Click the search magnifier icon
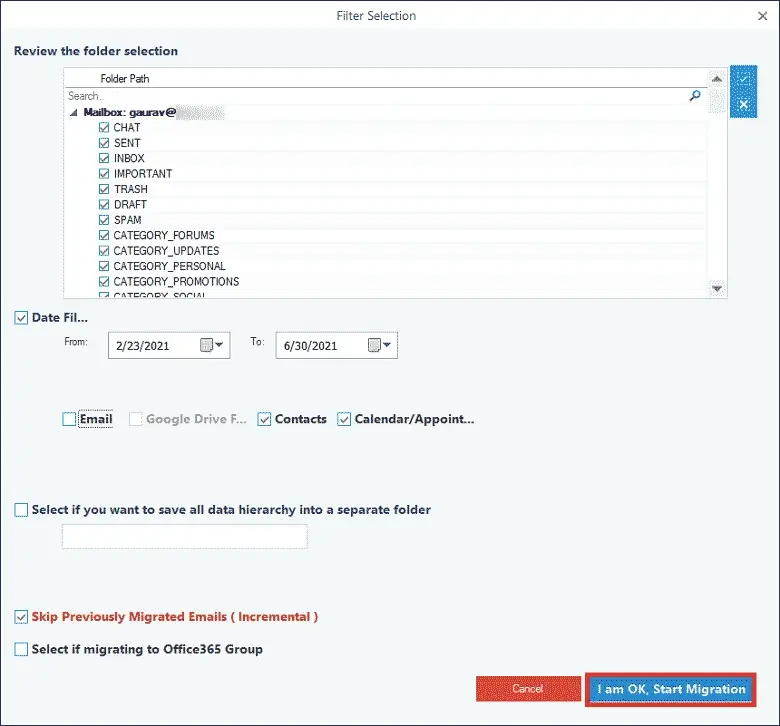The height and width of the screenshot is (726, 780). (695, 96)
